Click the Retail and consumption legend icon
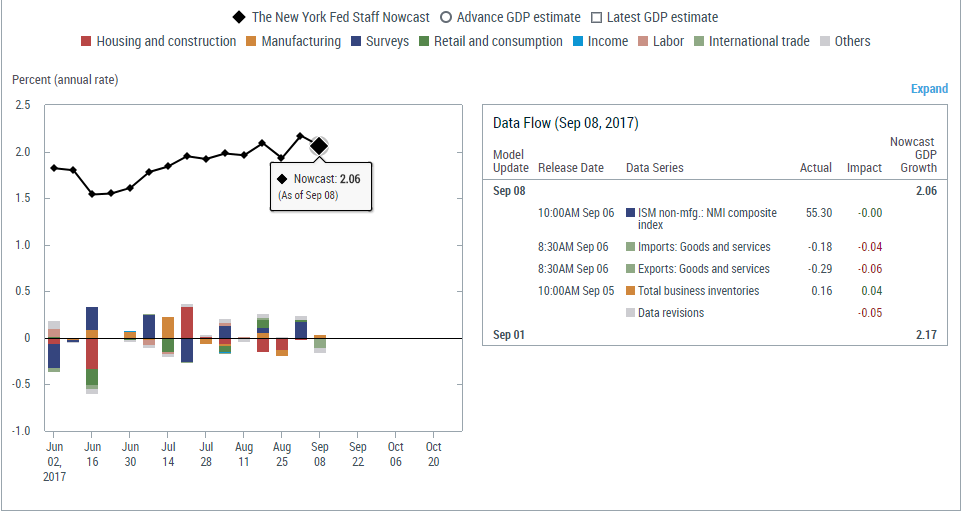 (424, 42)
